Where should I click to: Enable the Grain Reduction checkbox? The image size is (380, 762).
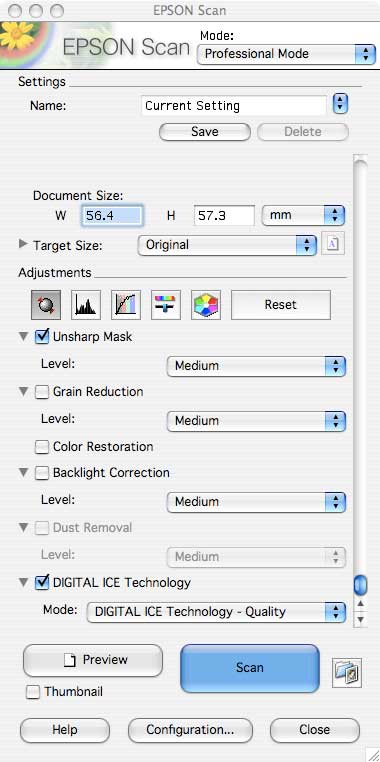(42, 392)
